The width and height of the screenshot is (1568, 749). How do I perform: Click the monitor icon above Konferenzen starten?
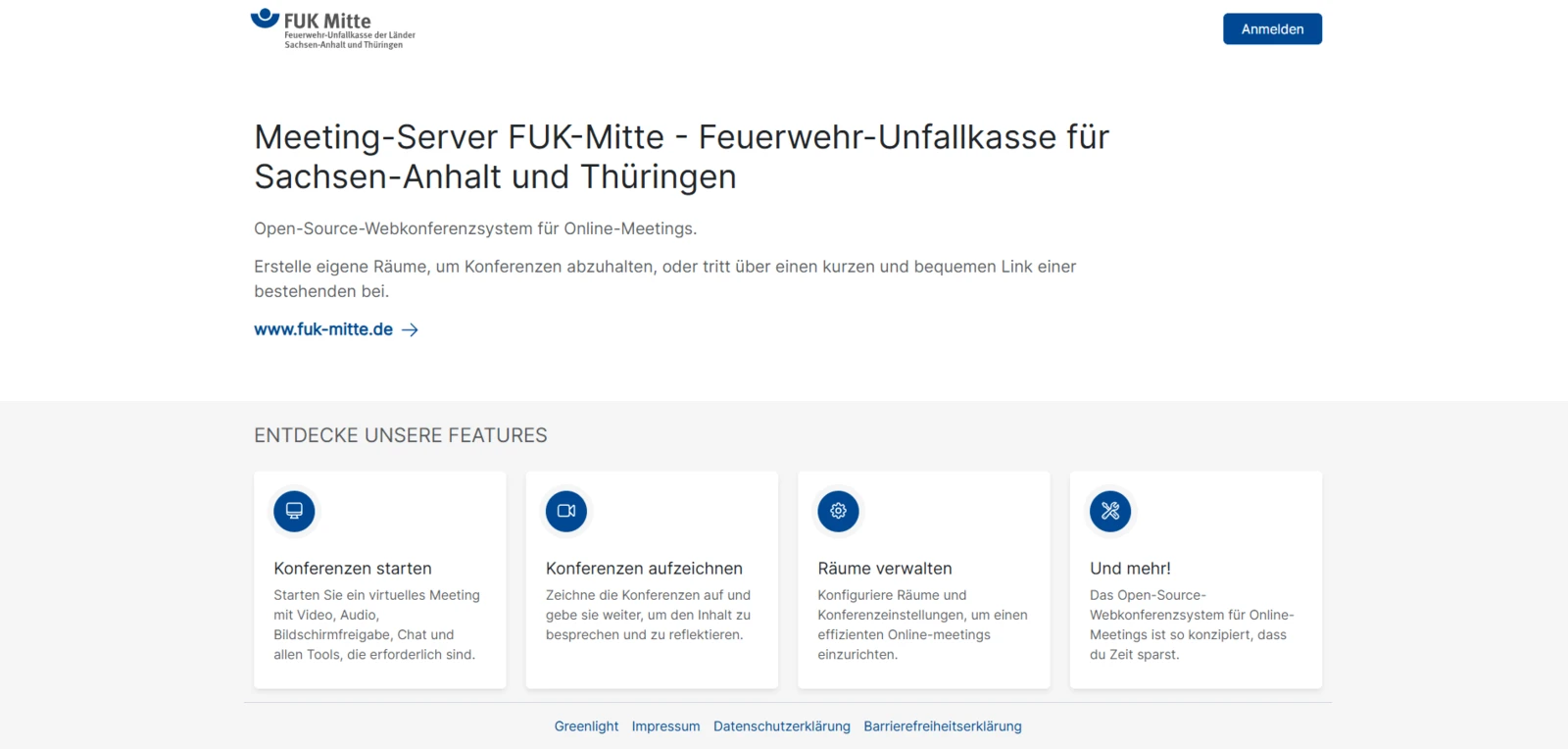[294, 511]
